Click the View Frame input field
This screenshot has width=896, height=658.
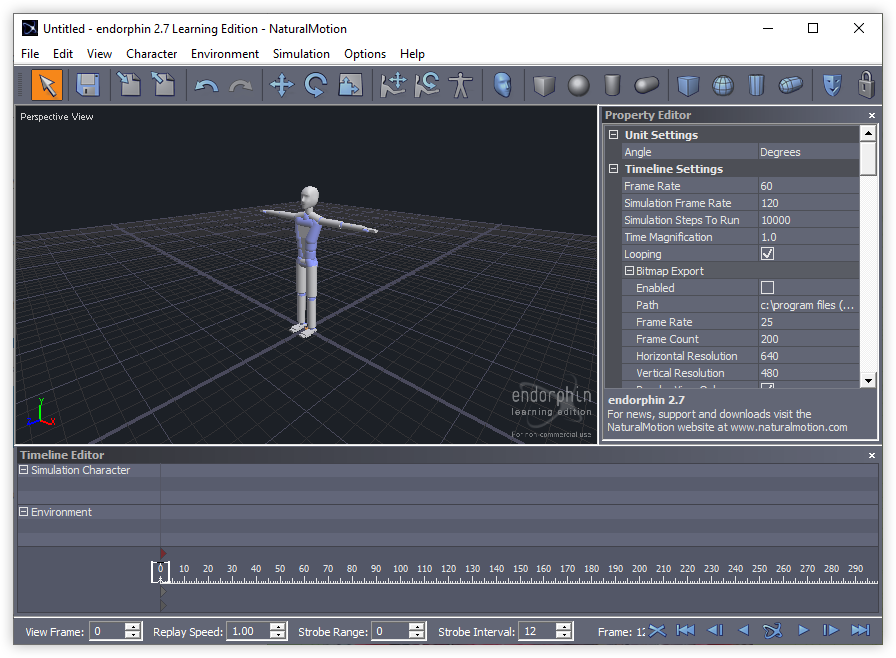click(107, 631)
